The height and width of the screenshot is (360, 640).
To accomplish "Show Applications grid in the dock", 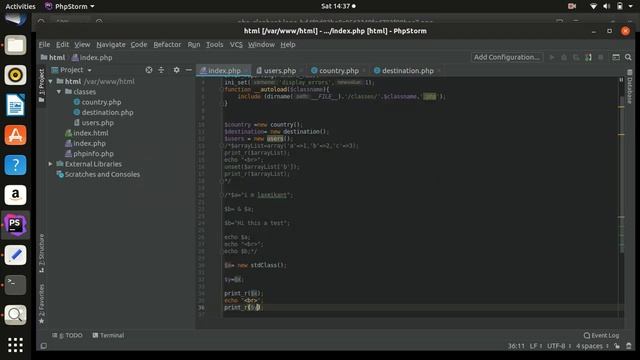I will [16, 345].
